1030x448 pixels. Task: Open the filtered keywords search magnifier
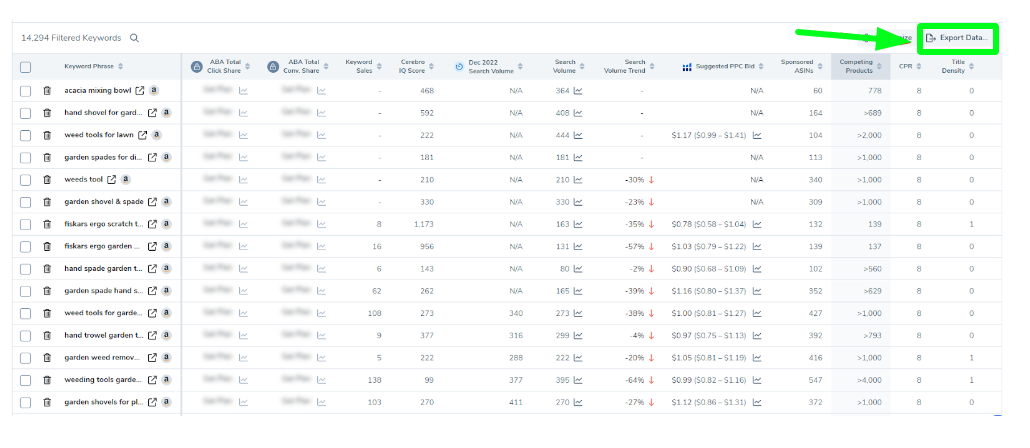(x=134, y=38)
